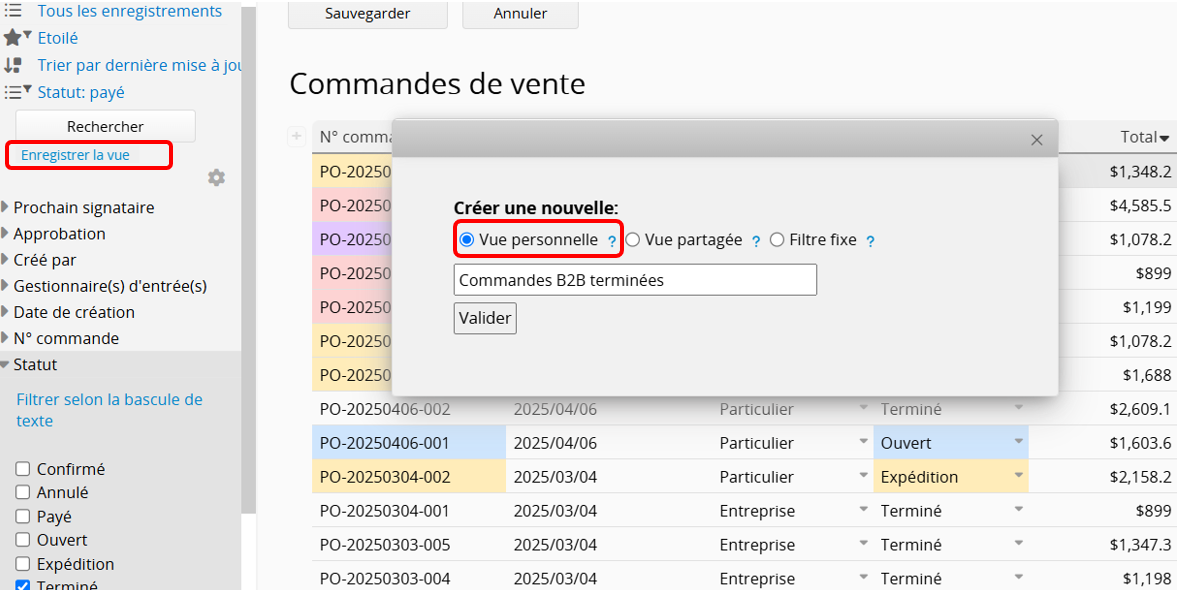Image resolution: width=1179 pixels, height=590 pixels.
Task: Open the help icon next to Vue personnelle
Action: point(611,241)
